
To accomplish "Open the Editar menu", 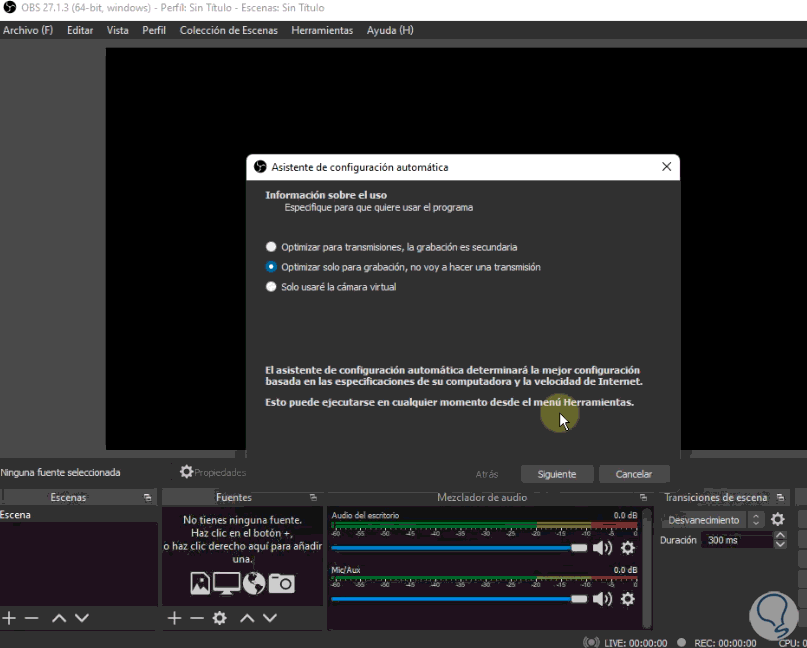I will [x=80, y=30].
